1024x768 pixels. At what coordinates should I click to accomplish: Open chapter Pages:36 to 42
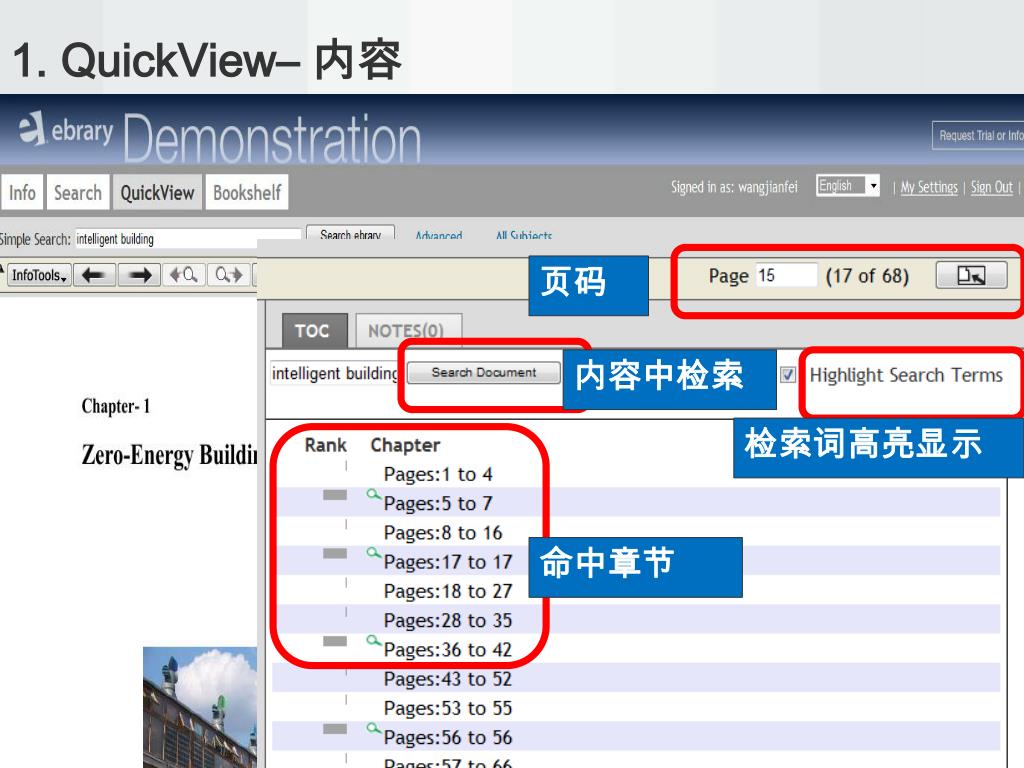point(448,650)
